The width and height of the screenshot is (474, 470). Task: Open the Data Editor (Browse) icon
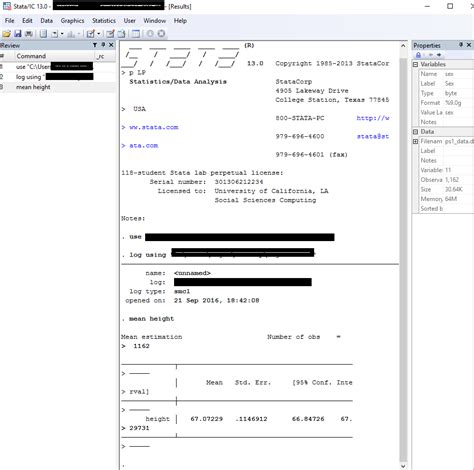tap(121, 34)
